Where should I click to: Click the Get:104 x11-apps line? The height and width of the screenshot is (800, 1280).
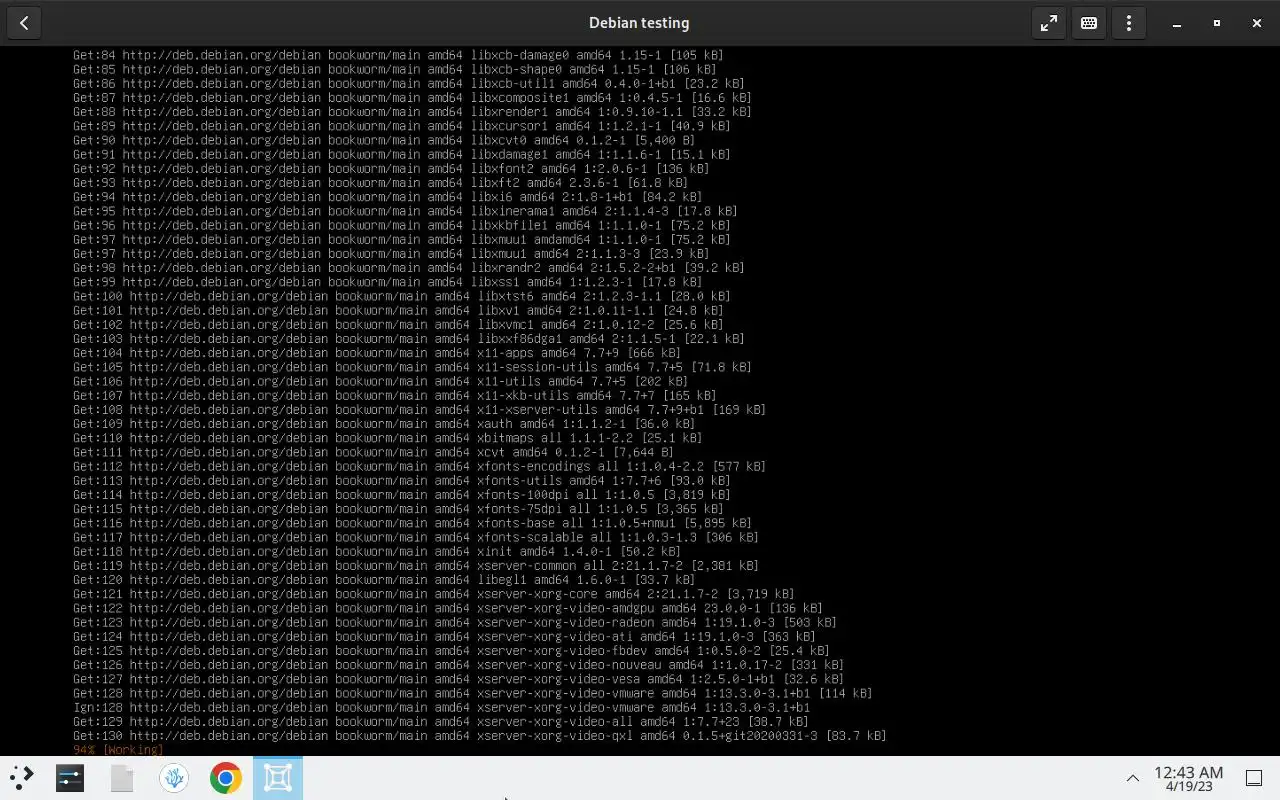[376, 353]
